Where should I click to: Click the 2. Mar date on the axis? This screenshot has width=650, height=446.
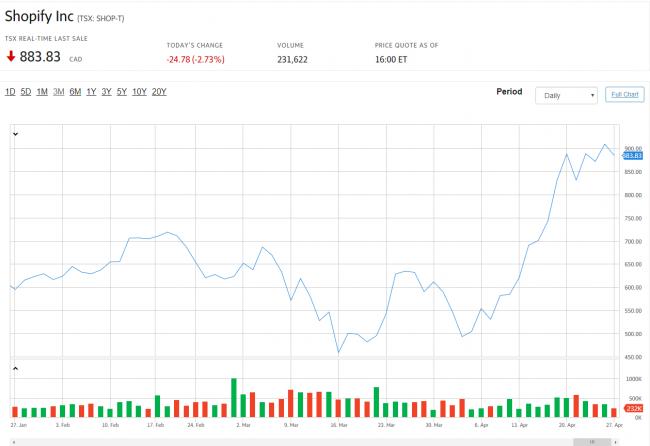243,425
